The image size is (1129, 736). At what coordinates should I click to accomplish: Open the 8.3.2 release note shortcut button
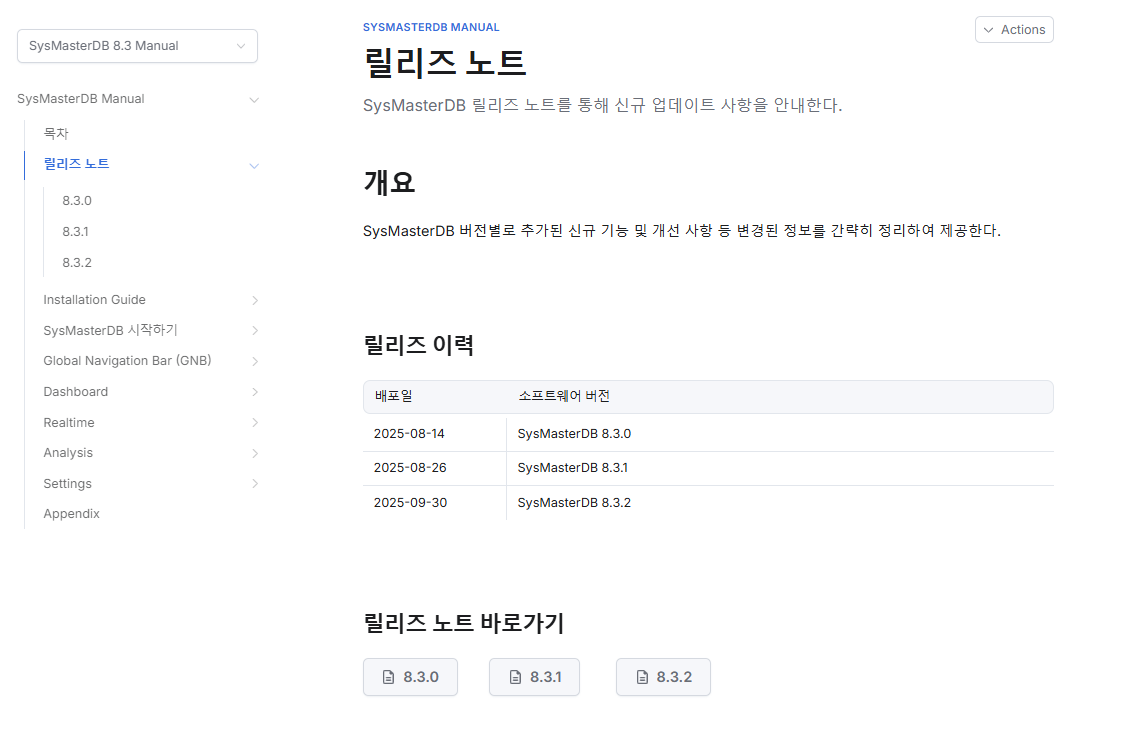tap(663, 677)
